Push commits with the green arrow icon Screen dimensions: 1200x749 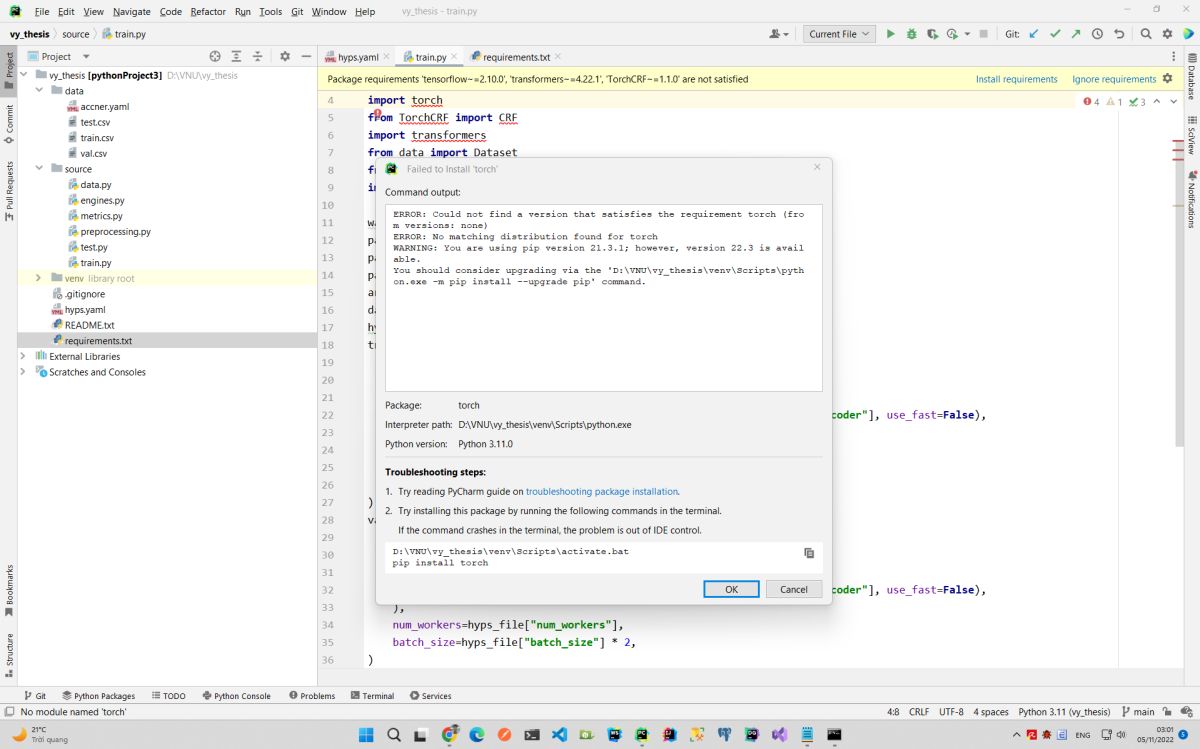click(1076, 34)
